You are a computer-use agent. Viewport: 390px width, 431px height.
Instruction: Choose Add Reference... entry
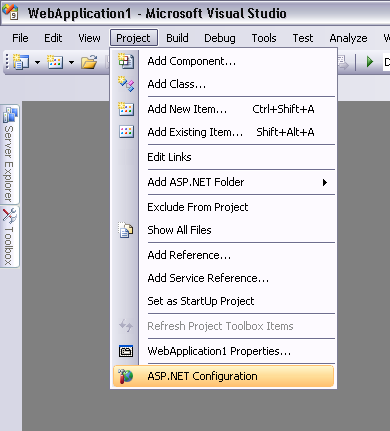(x=223, y=255)
